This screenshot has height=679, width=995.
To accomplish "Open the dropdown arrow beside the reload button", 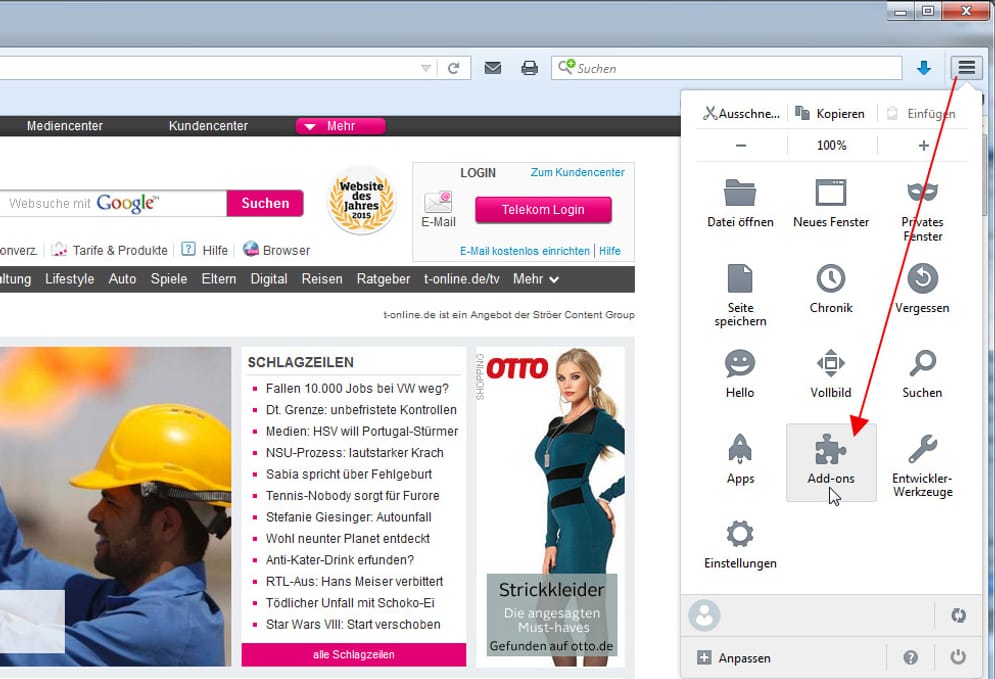I will pyautogui.click(x=425, y=68).
